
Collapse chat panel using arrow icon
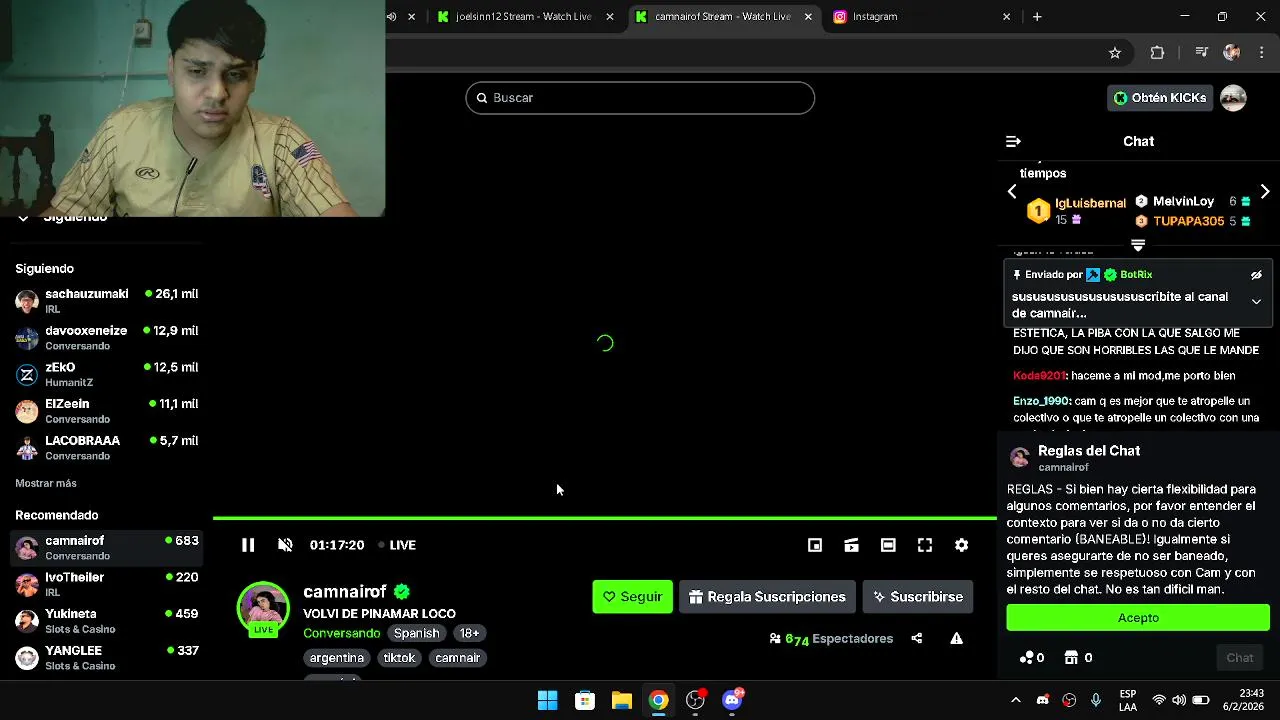point(1013,142)
